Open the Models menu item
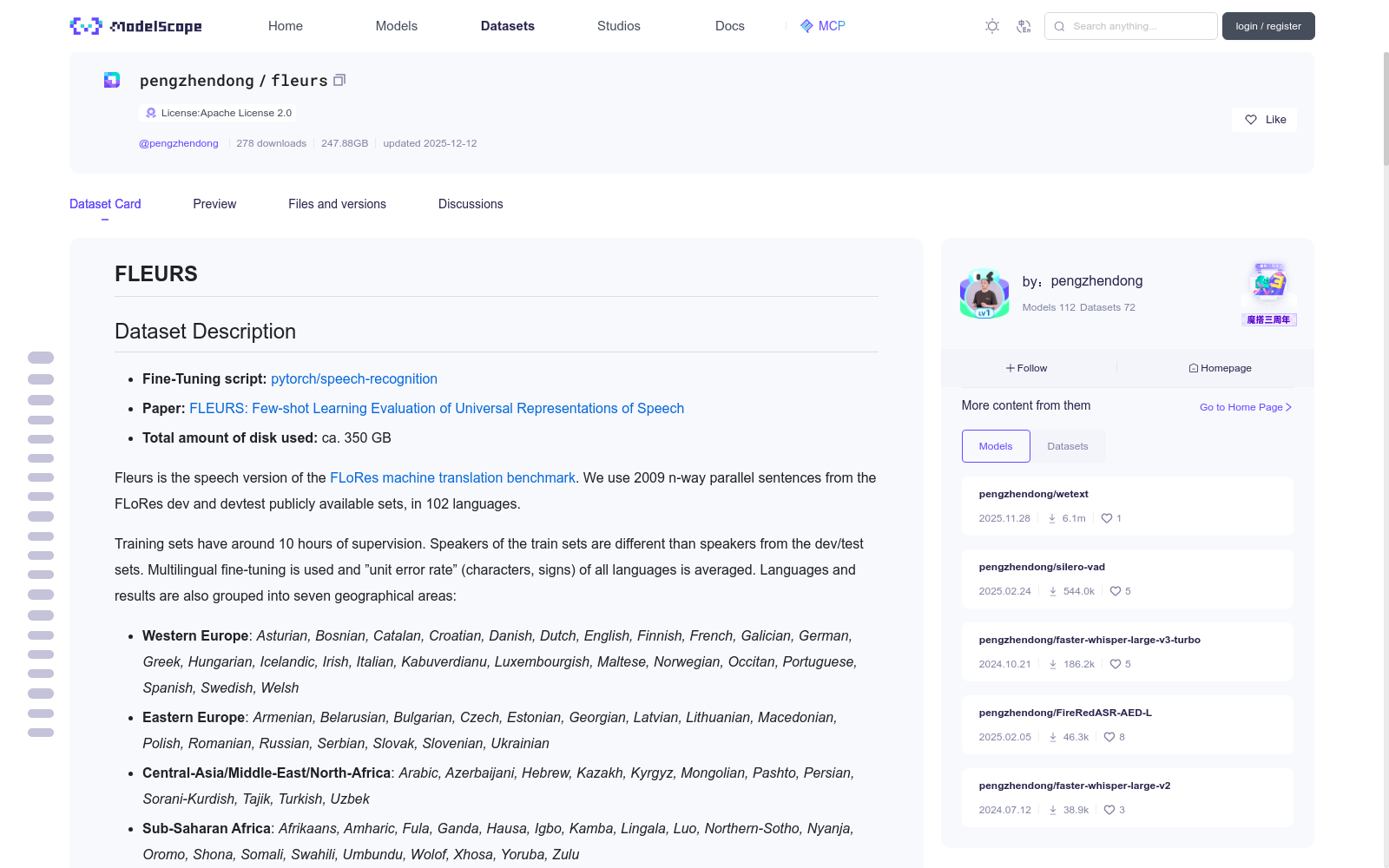This screenshot has width=1389, height=868. click(x=397, y=26)
